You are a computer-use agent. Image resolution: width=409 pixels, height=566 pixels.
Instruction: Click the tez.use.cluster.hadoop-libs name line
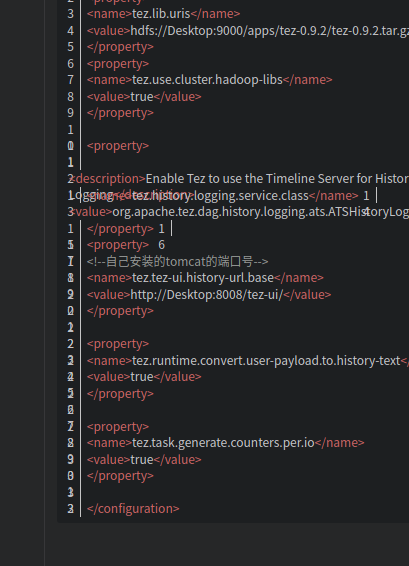coord(209,80)
